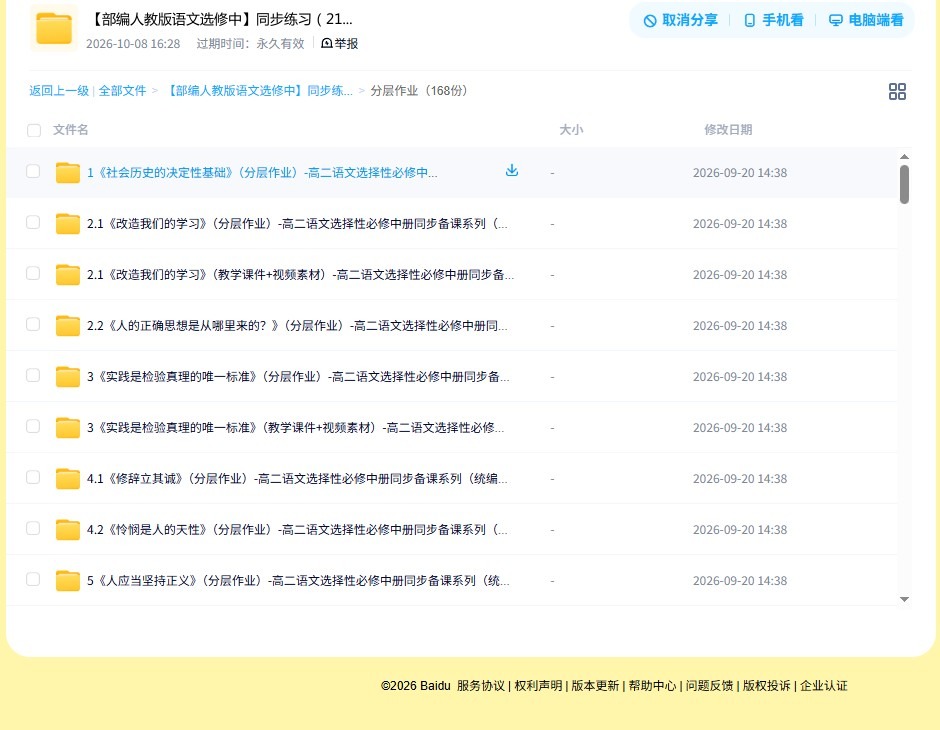
Task: Click folder icon of 2.1 教学课件+视频素材 row
Action: [68, 274]
